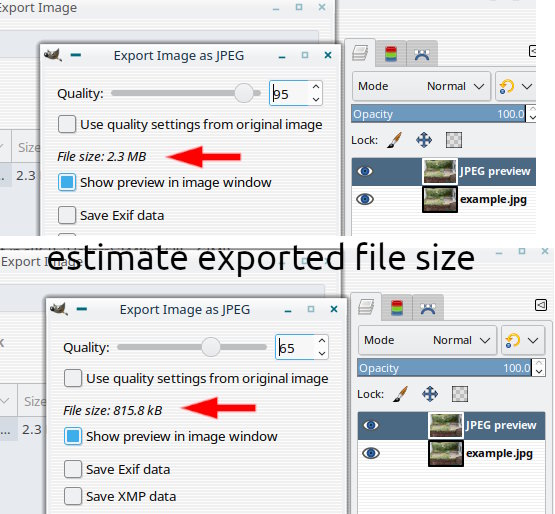Check Save XMP data option
This screenshot has height=514, width=555.
pyautogui.click(x=73, y=496)
